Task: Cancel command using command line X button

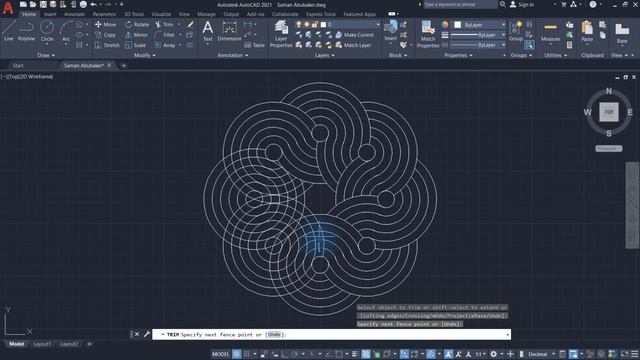Action: pos(137,334)
